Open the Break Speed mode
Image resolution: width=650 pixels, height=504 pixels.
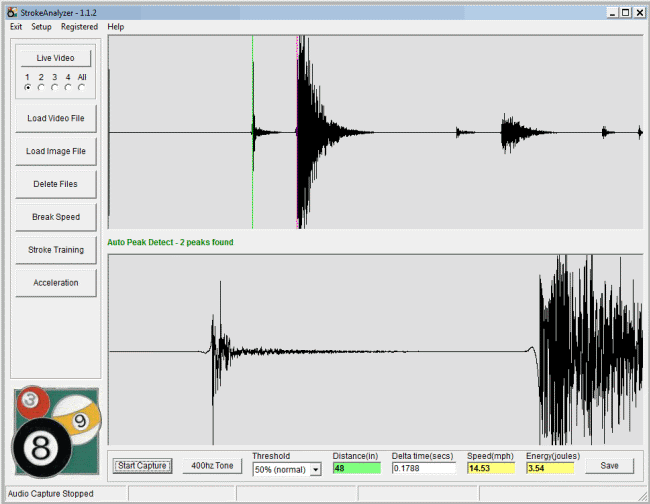[x=55, y=217]
